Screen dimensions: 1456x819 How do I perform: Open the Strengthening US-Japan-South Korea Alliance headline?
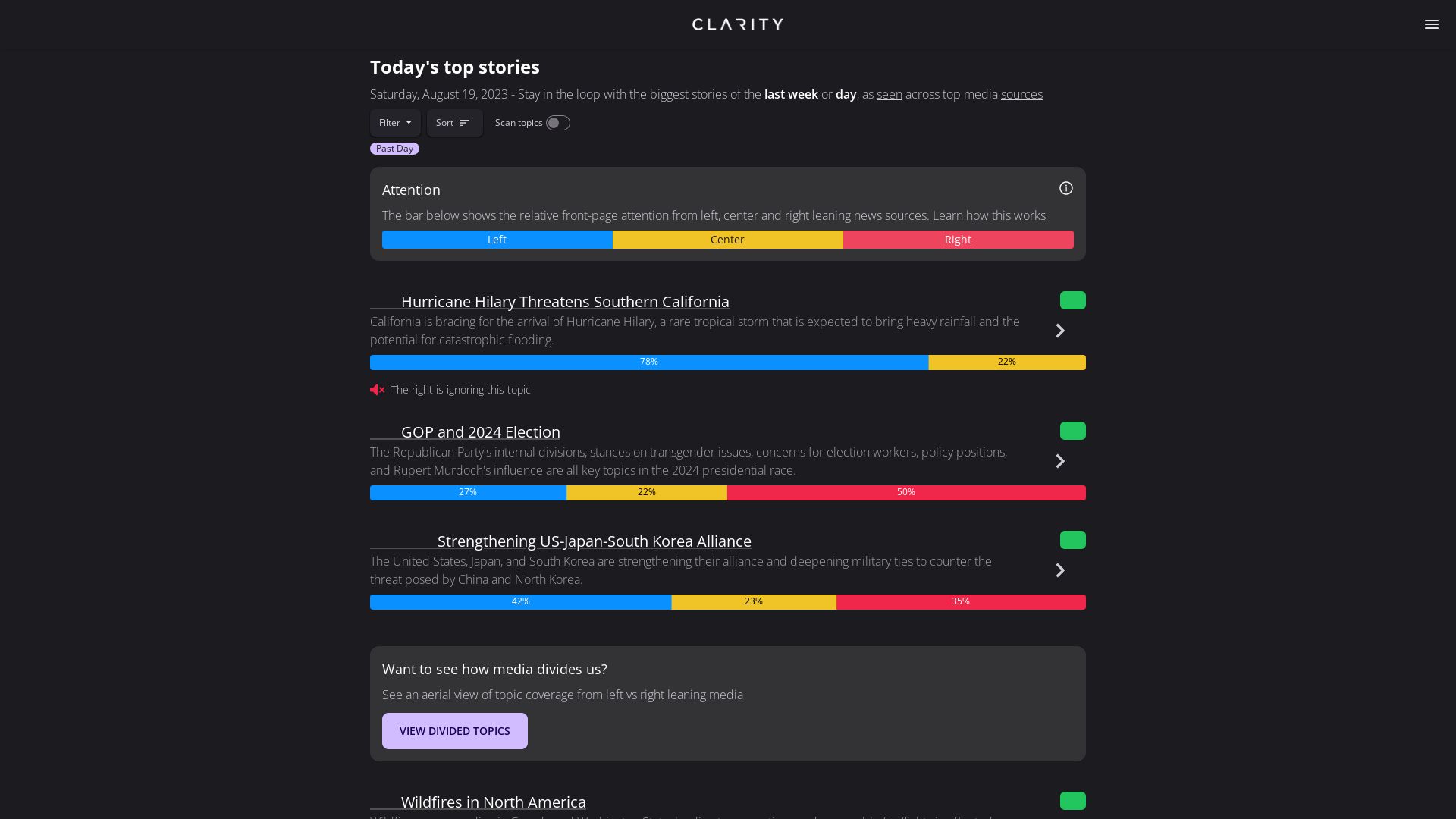pyautogui.click(x=594, y=541)
